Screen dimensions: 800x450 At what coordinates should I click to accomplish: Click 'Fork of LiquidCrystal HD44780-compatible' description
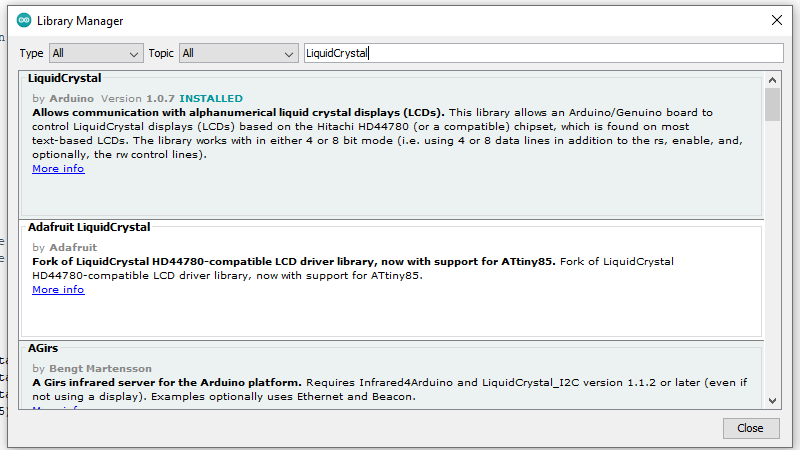(x=293, y=261)
